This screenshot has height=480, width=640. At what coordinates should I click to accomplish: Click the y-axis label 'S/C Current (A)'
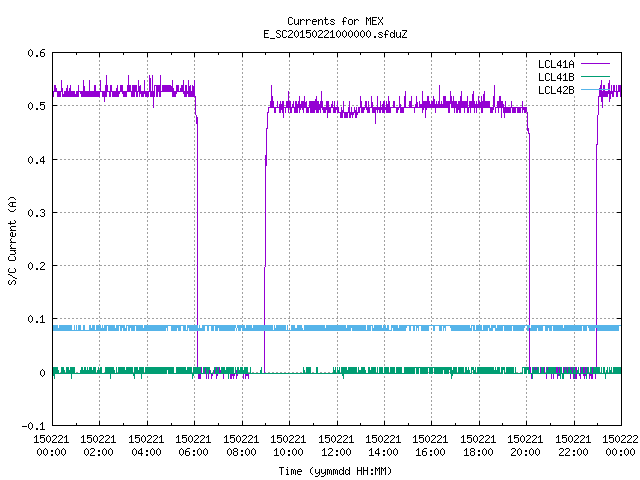(12, 240)
